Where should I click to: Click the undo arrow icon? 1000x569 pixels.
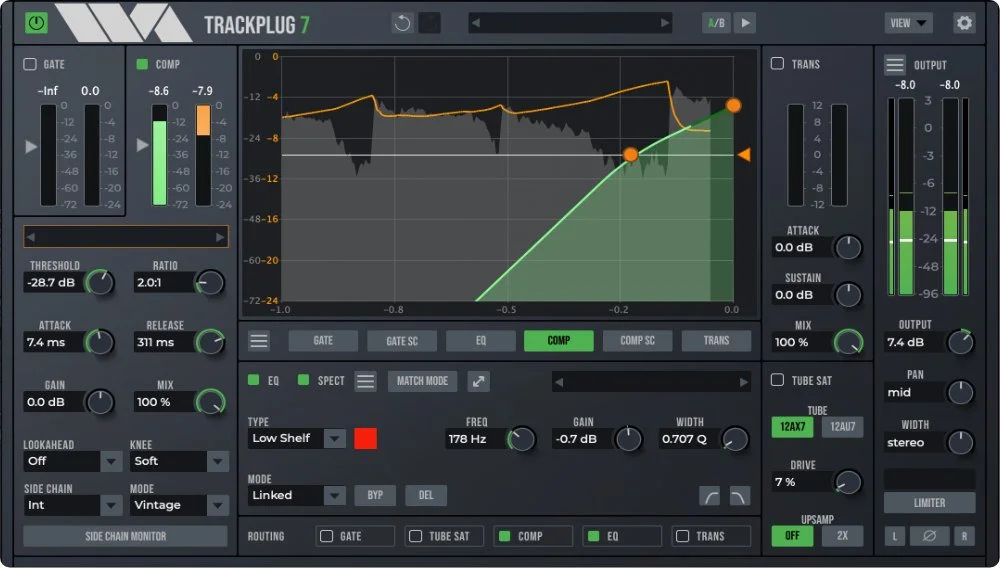click(x=402, y=24)
